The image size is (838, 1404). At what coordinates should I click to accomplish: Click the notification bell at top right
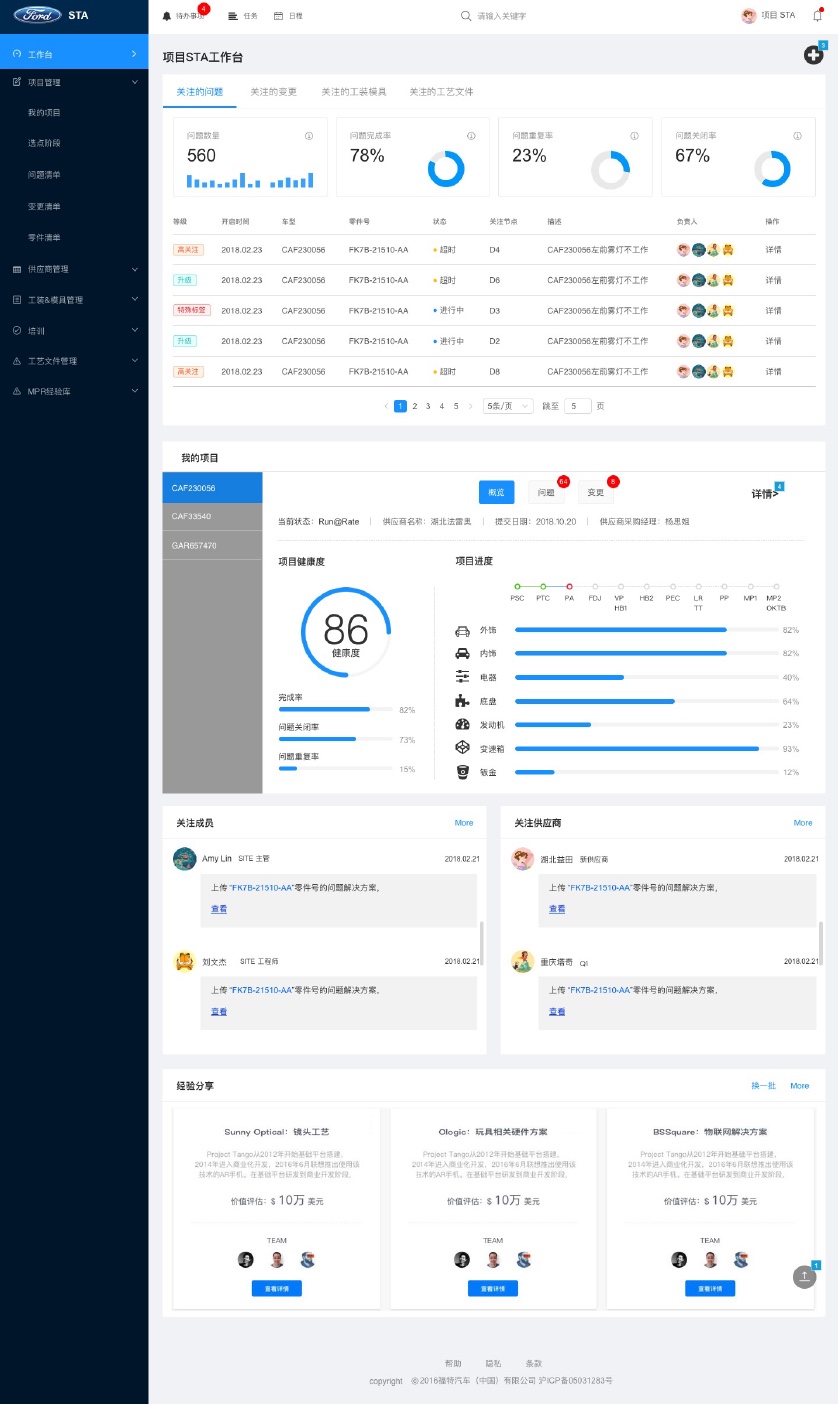817,16
